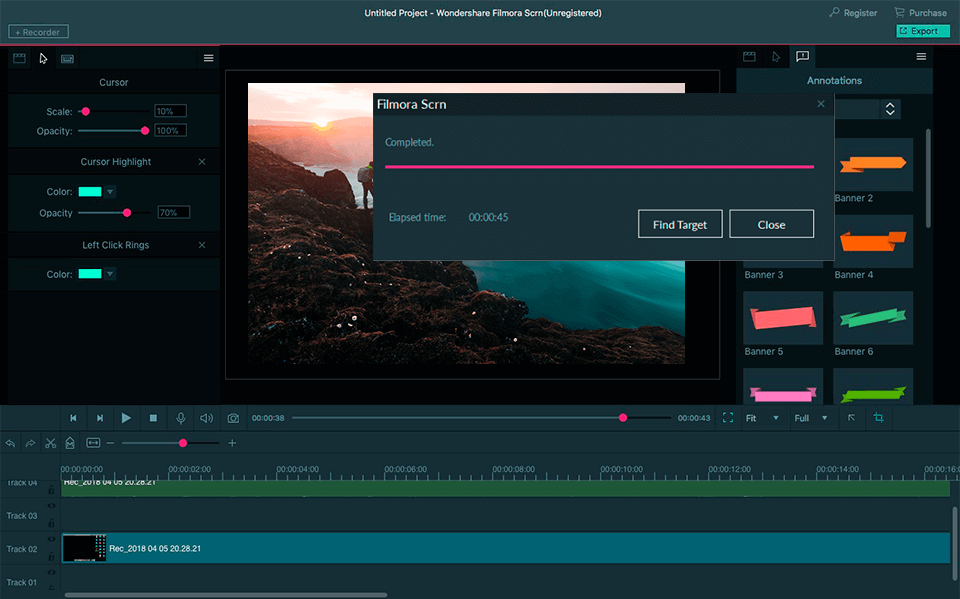Undo the last action
Viewport: 960px width, 599px height.
click(10, 443)
